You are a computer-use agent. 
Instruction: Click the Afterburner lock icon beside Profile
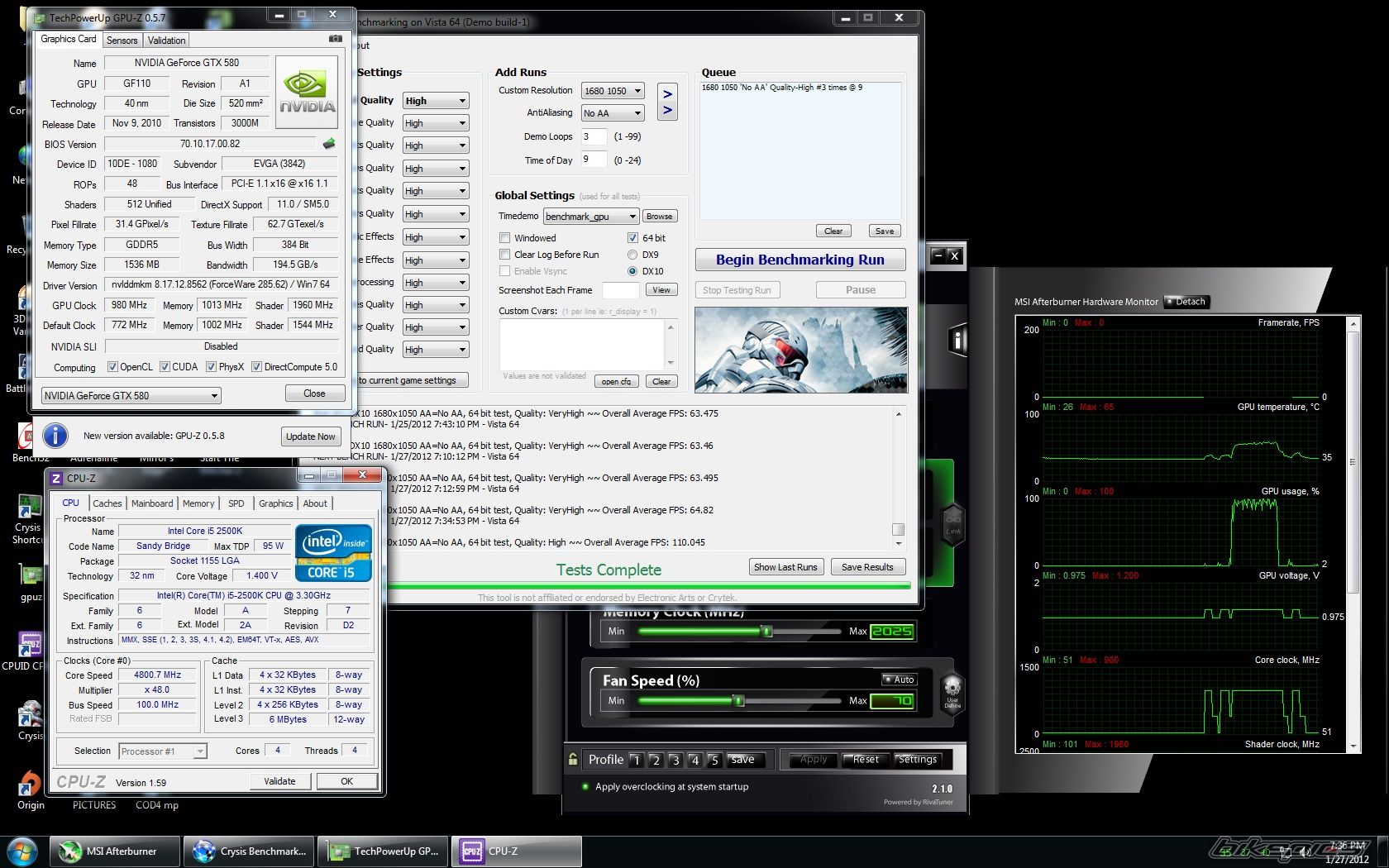point(573,759)
